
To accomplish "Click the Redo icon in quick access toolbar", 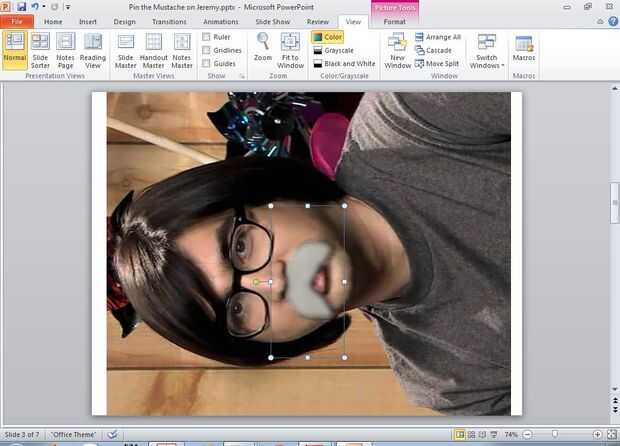I will [x=55, y=7].
